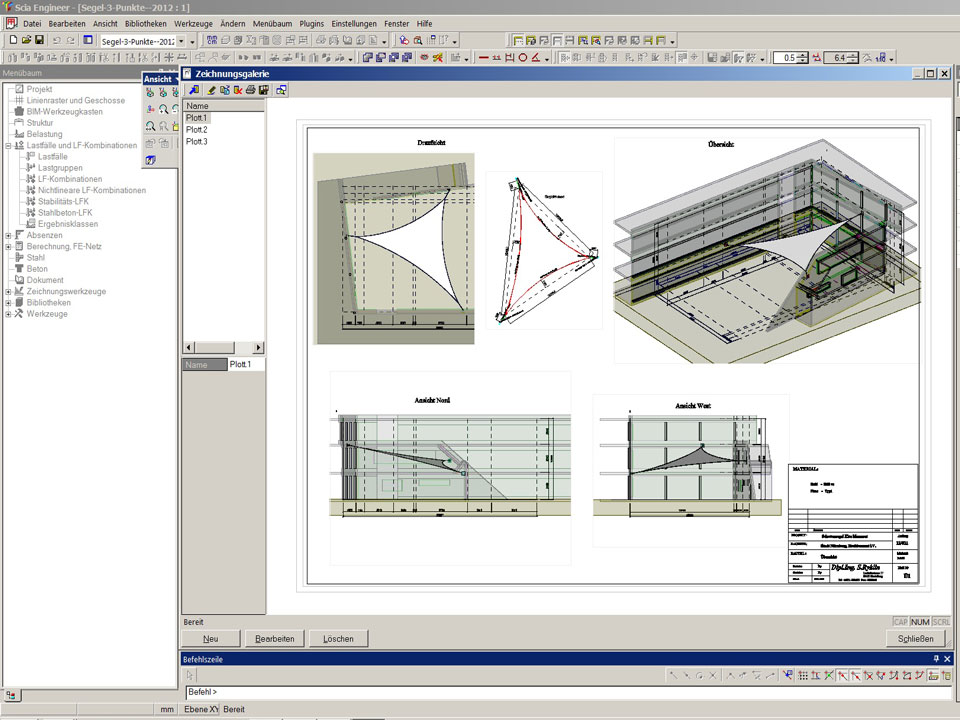The height and width of the screenshot is (720, 960).
Task: Click the Open folder icon in toolbar
Action: (x=26, y=40)
